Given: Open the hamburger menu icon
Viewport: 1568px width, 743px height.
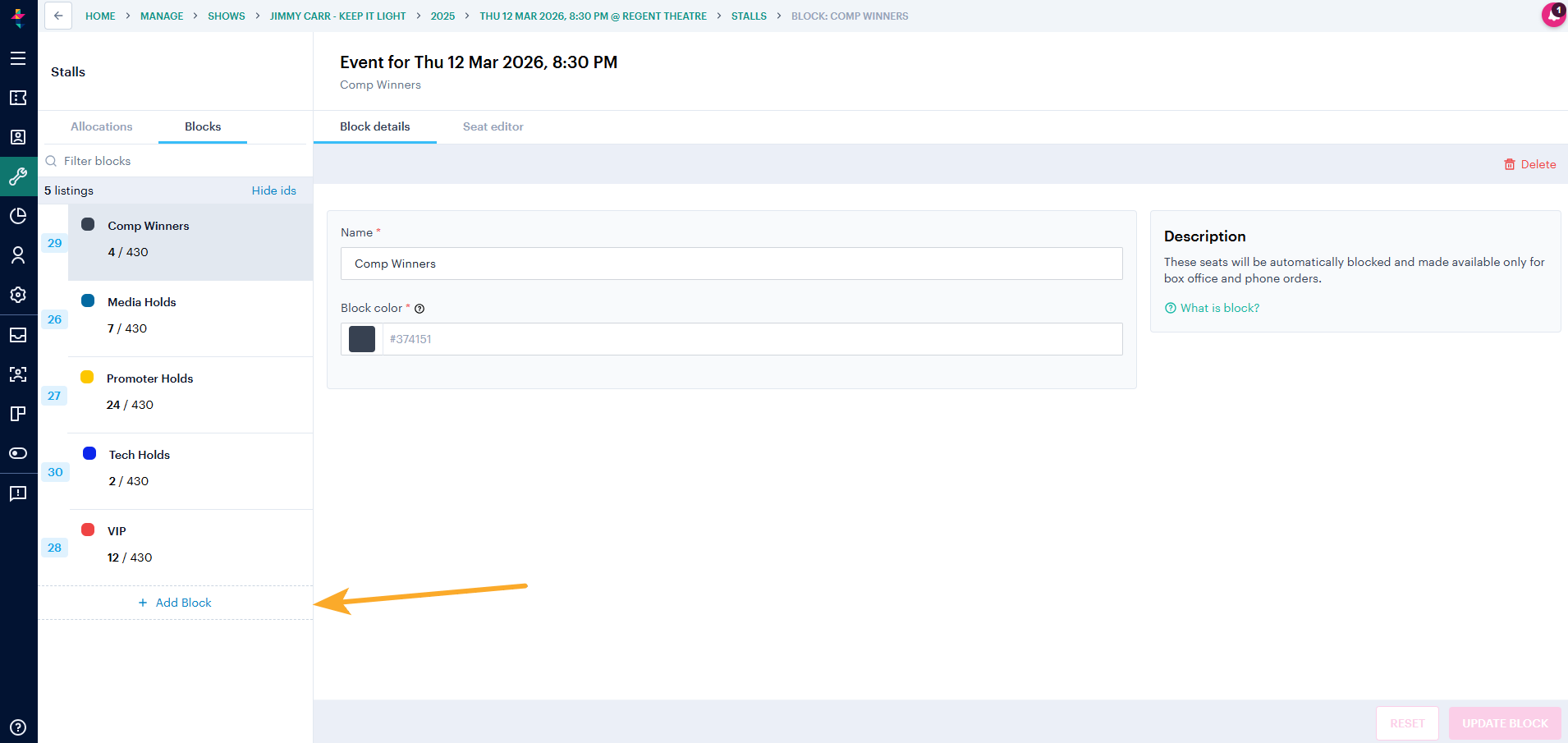Looking at the screenshot, I should pos(18,58).
